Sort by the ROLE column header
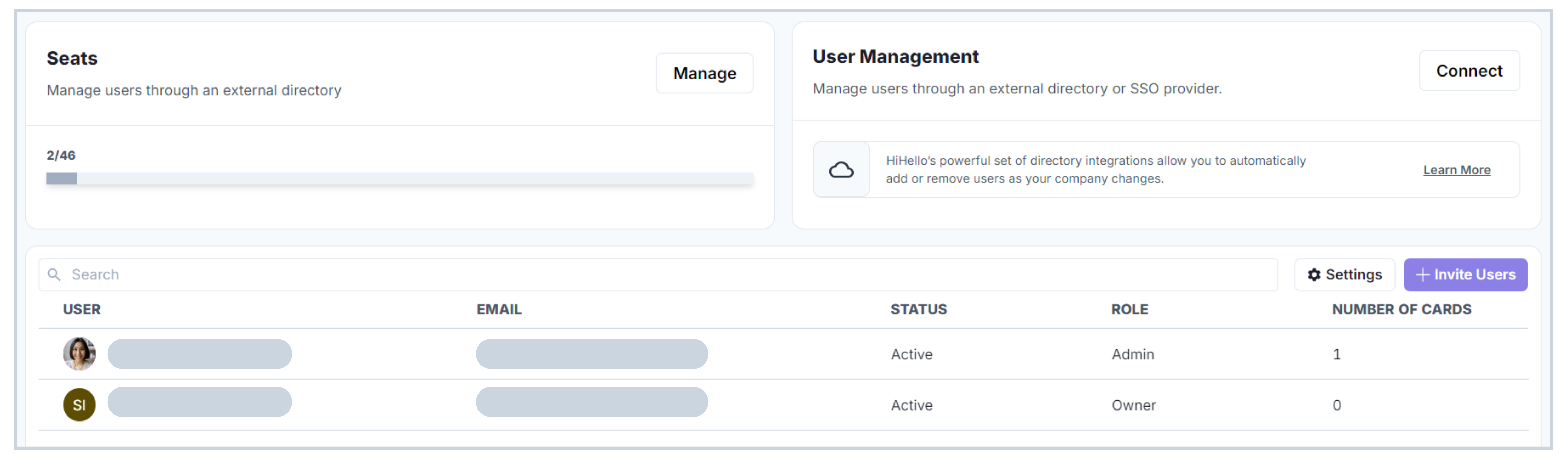1568x468 pixels. 1130,309
